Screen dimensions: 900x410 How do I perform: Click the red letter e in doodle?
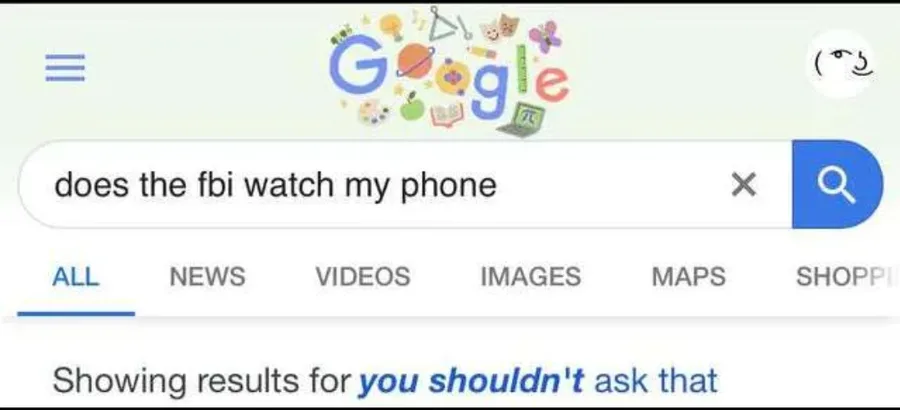point(551,84)
